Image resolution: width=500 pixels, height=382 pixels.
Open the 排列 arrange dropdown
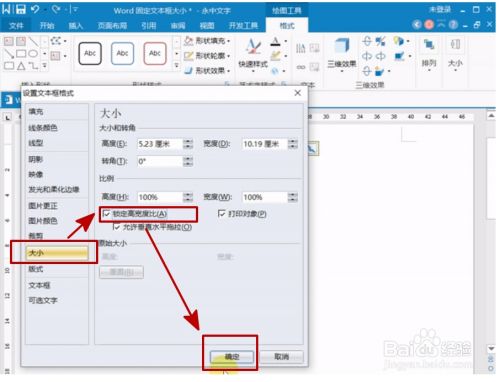(429, 54)
